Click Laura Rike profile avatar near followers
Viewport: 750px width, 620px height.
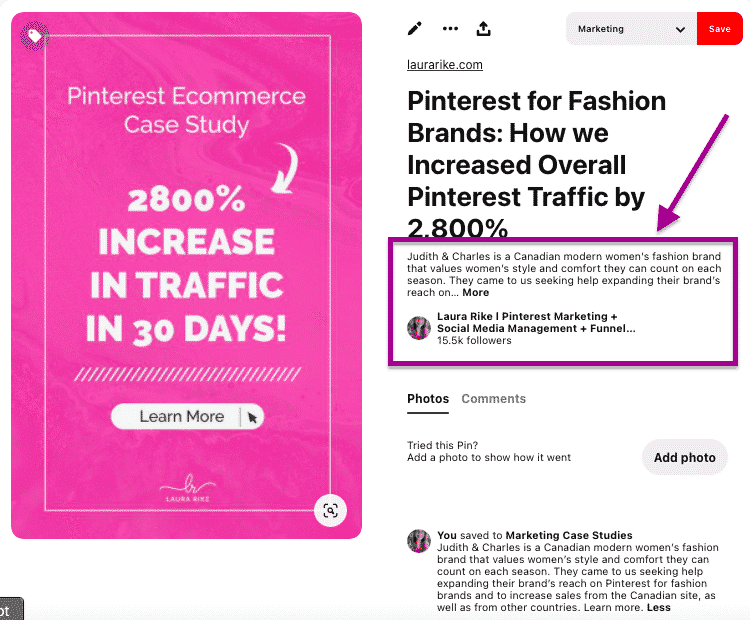tap(419, 328)
